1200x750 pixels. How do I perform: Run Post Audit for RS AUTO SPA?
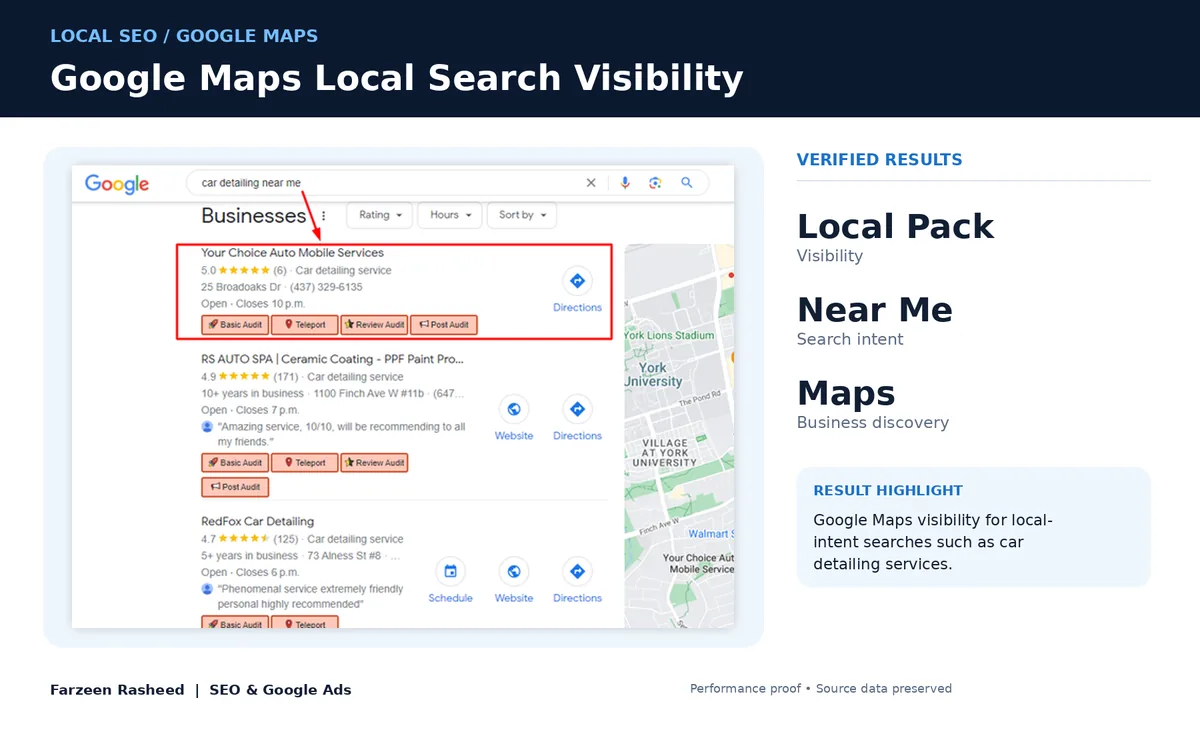pyautogui.click(x=235, y=487)
